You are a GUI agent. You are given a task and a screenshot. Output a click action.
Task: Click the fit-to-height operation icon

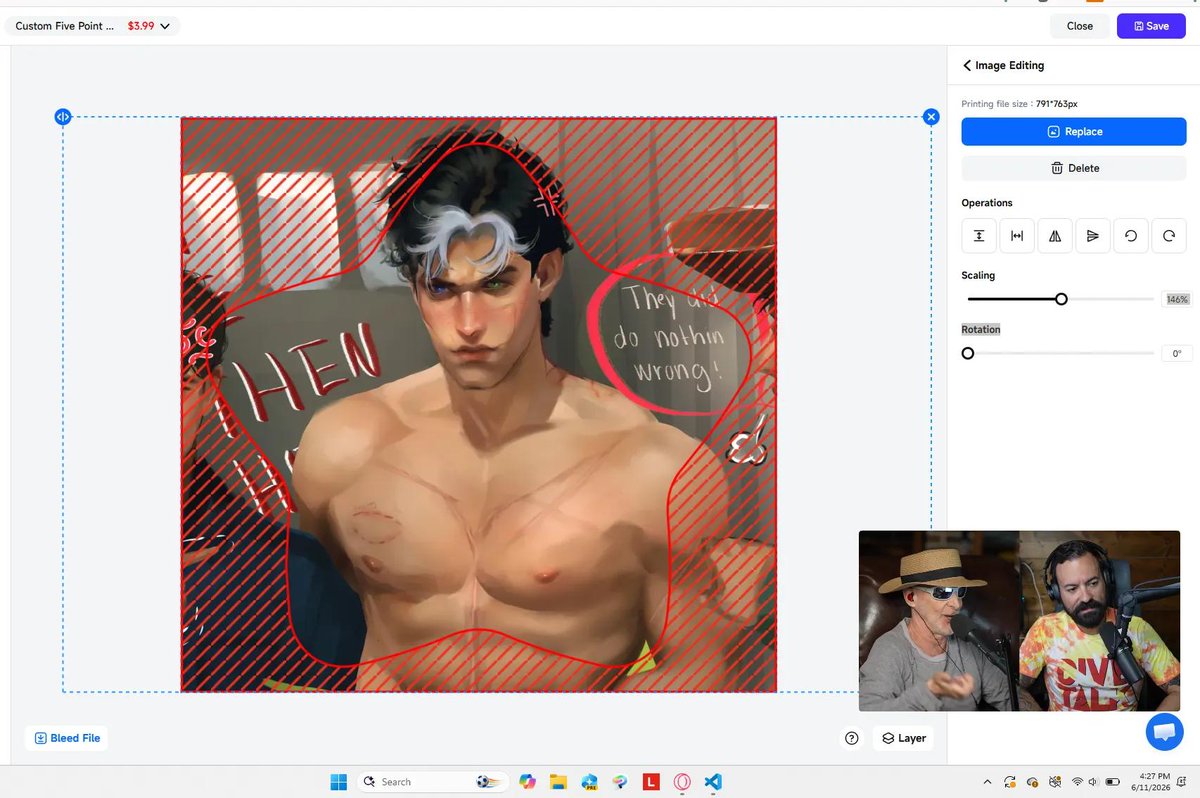click(x=979, y=236)
